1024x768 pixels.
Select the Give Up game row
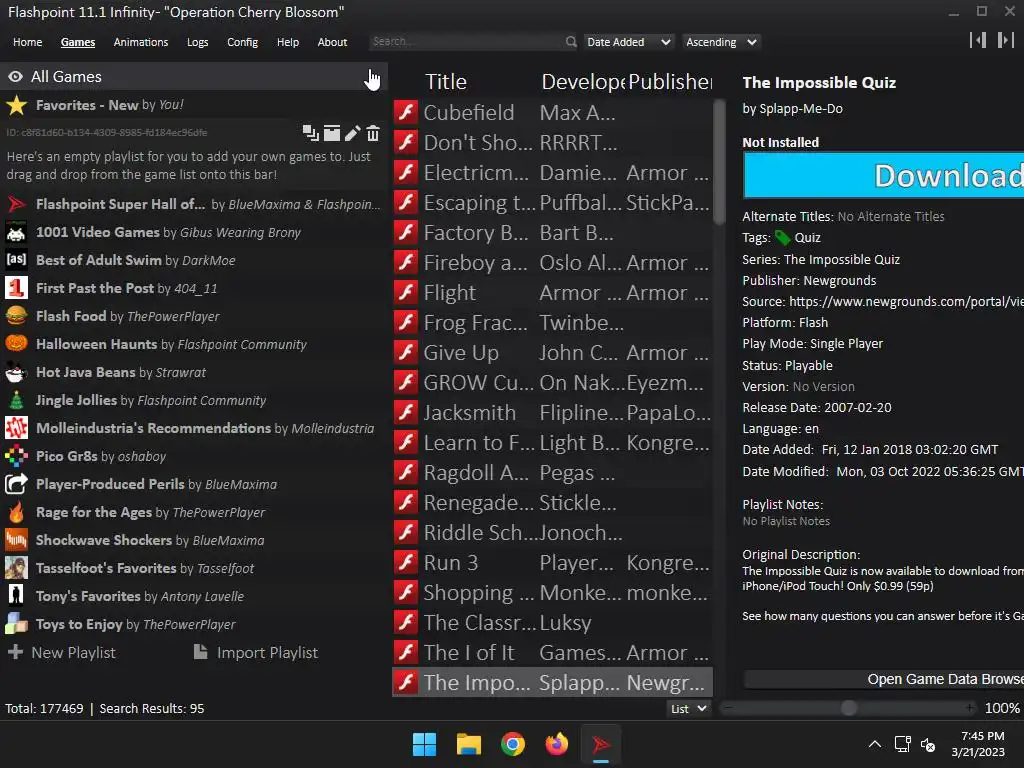tap(552, 353)
